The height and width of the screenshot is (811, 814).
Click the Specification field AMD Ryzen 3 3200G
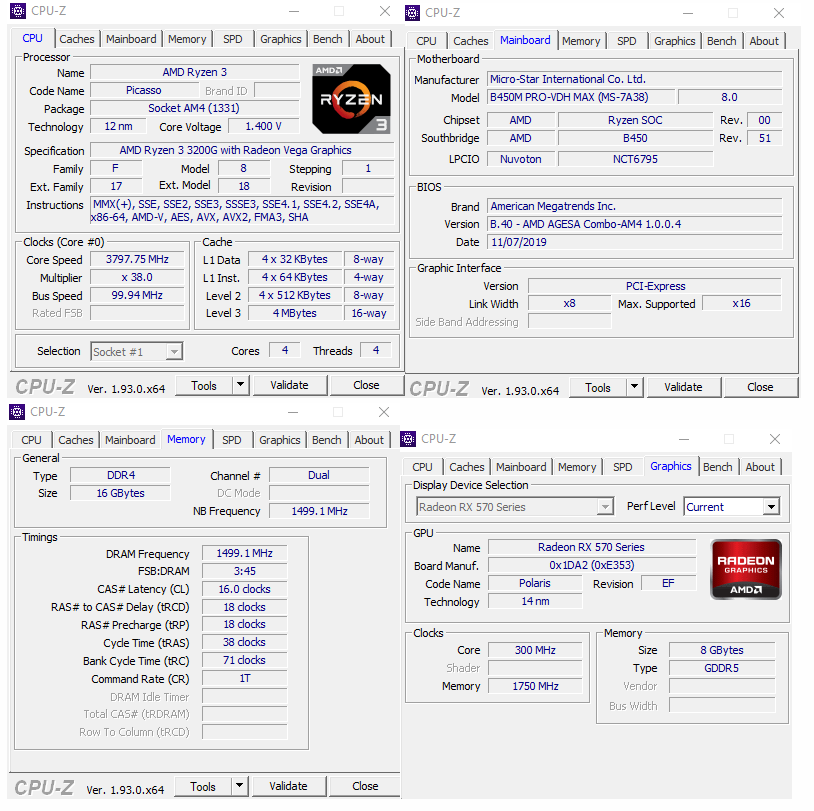pyautogui.click(x=242, y=150)
